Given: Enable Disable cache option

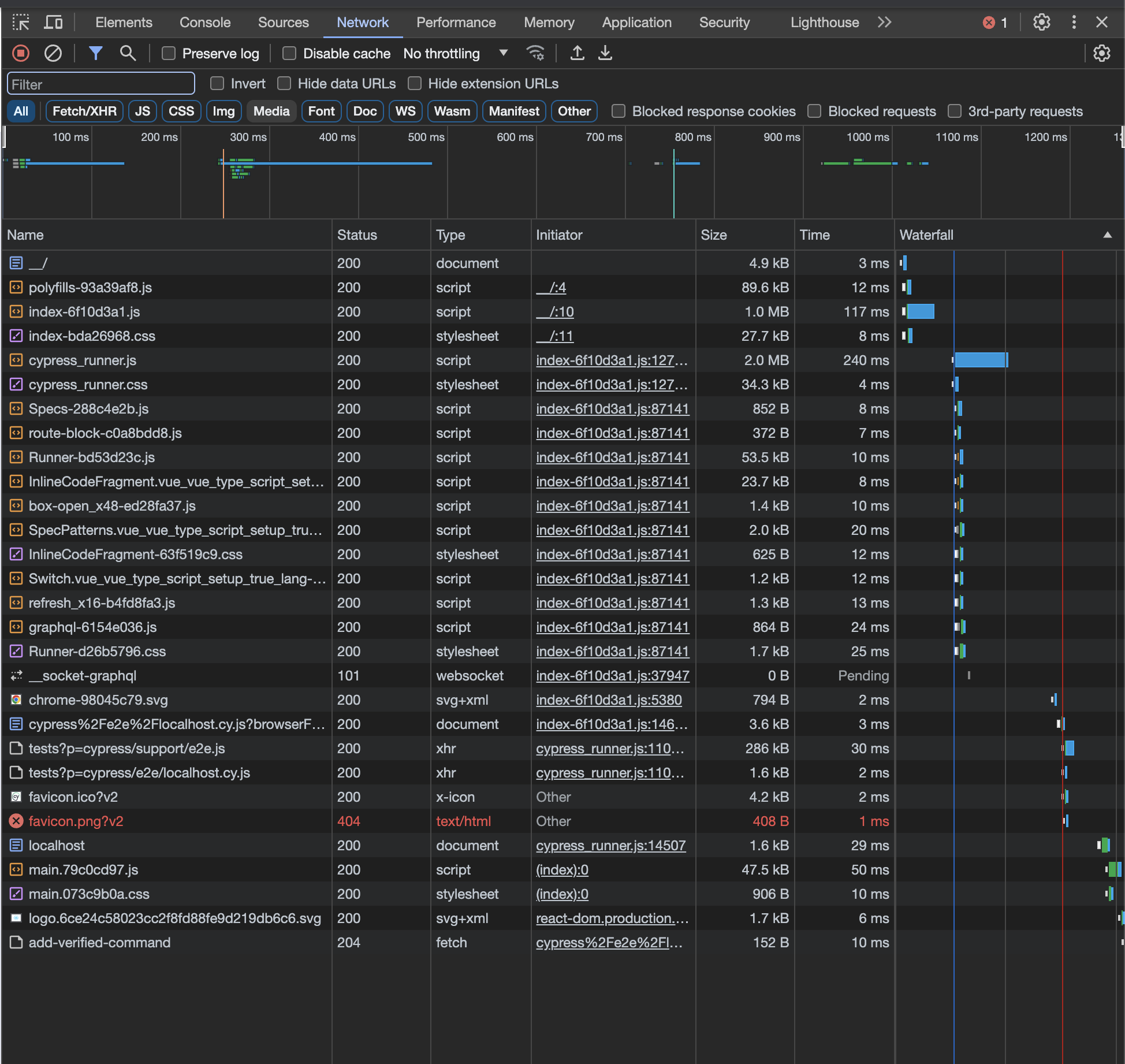Looking at the screenshot, I should tap(289, 53).
